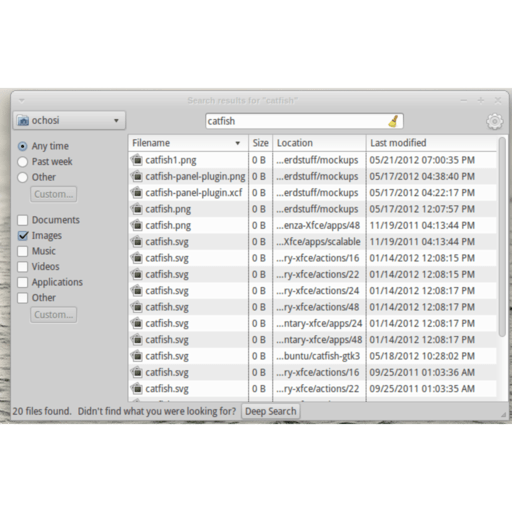
Task: Click the 20 files found status text
Action: point(42,411)
